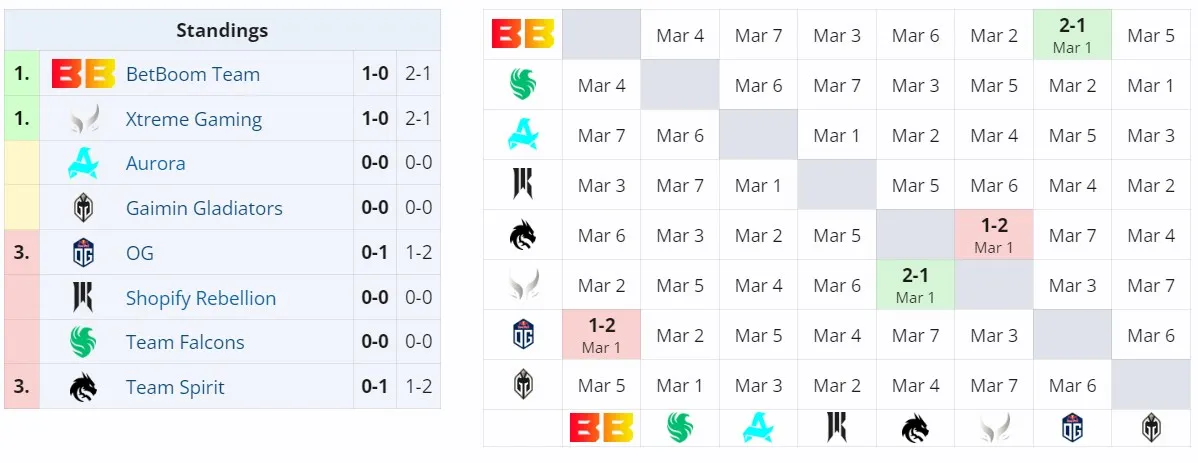Click Shopify Rebellion logo in crosstable left column
The image size is (1198, 463).
pos(523,184)
